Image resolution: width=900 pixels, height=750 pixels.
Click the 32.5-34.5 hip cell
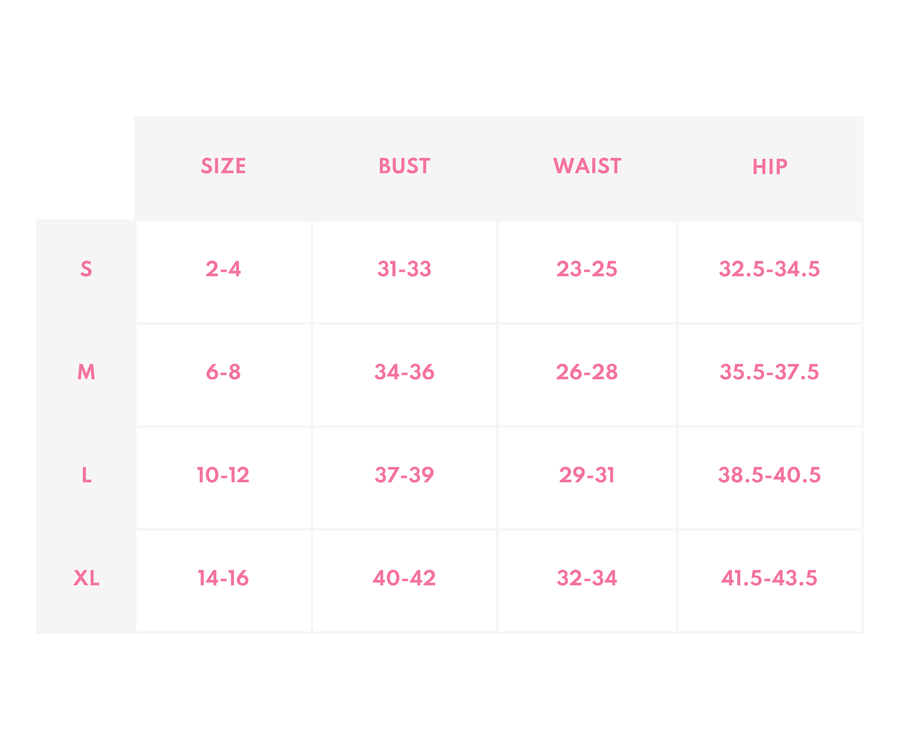pos(769,269)
